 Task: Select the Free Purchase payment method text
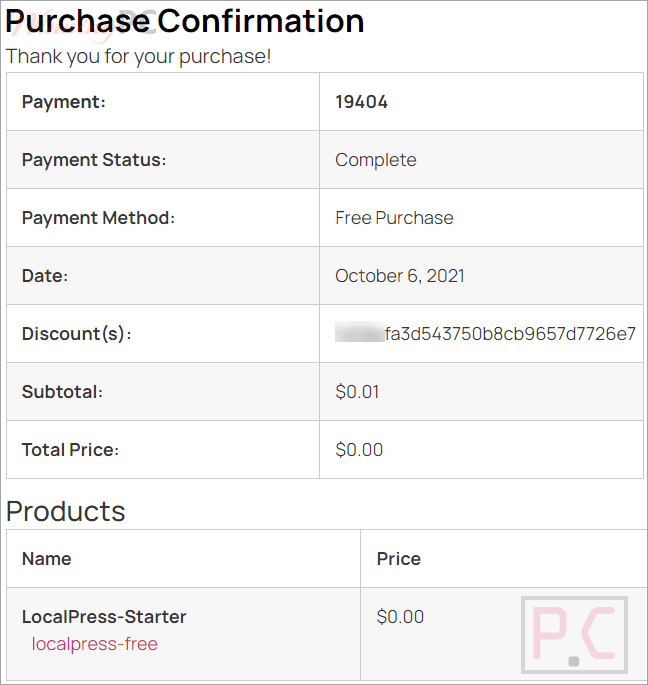pos(394,218)
